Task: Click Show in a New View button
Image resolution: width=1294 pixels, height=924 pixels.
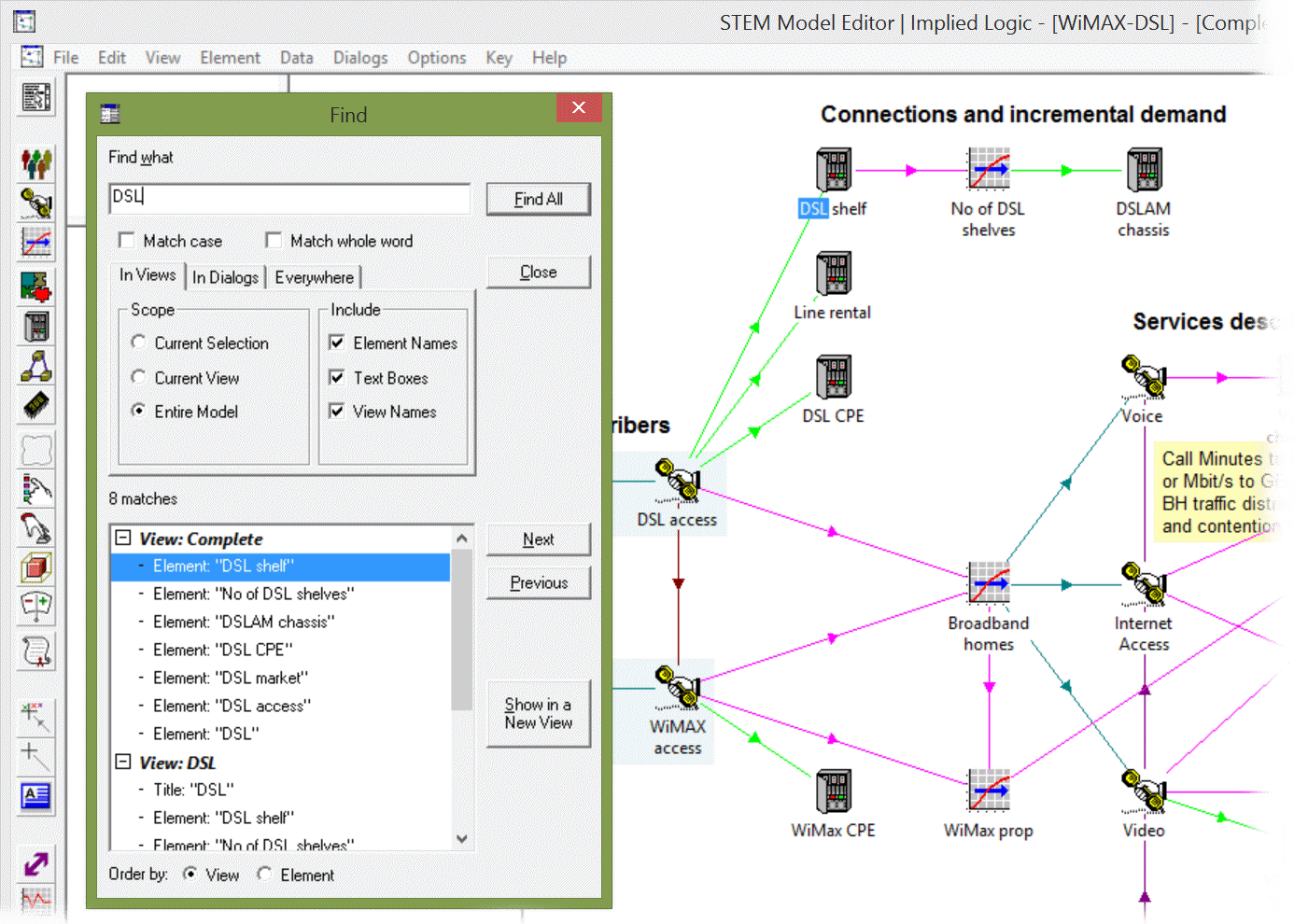Action: pyautogui.click(x=539, y=713)
